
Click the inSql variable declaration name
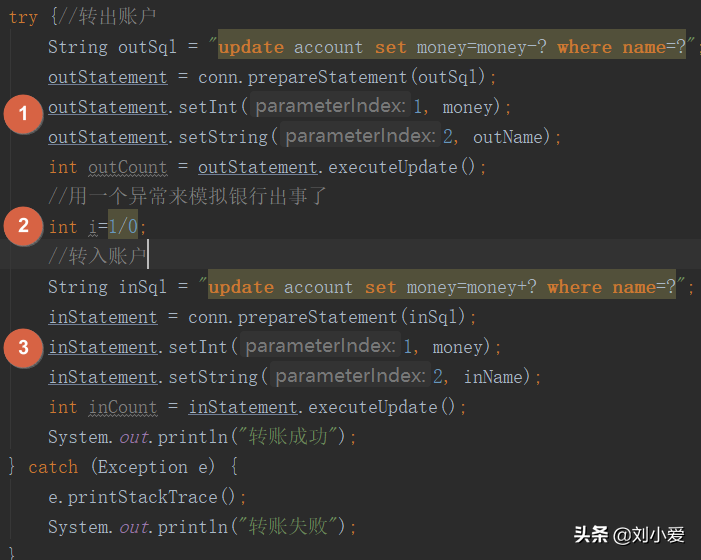(142, 287)
